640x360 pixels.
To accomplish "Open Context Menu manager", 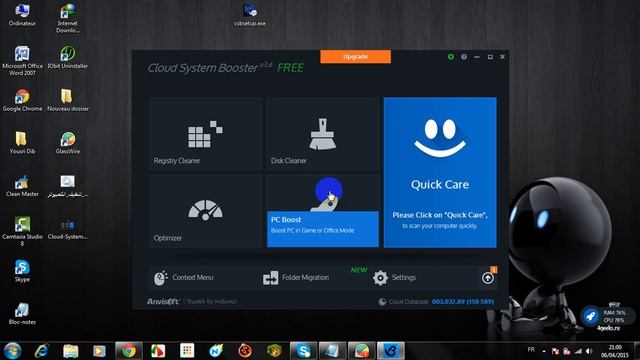I will tap(184, 278).
